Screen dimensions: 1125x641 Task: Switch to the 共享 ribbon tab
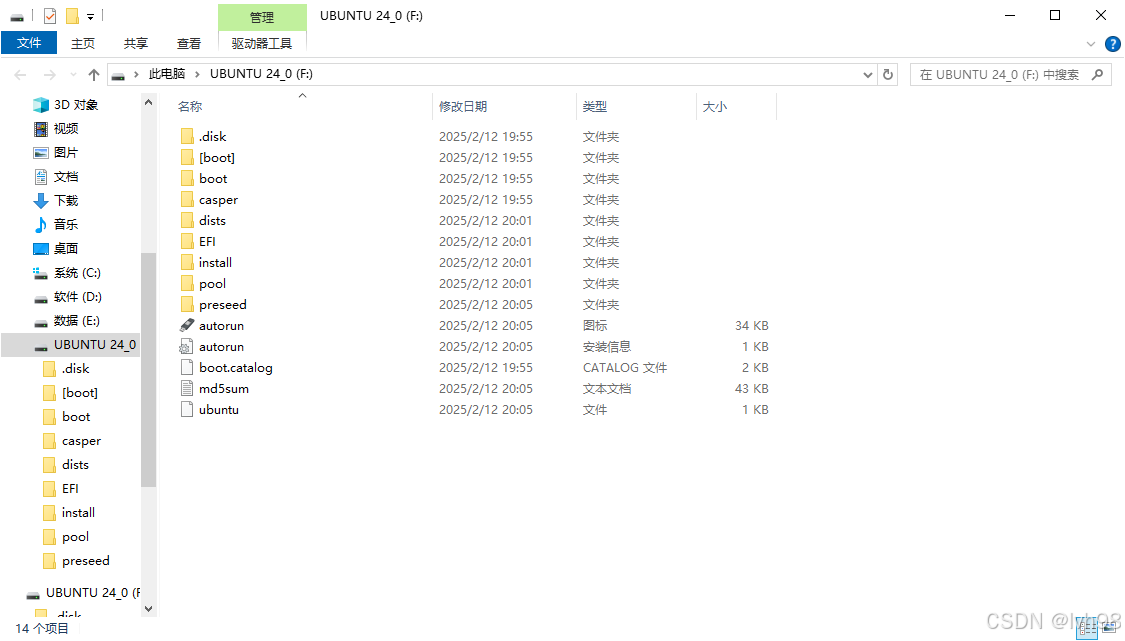click(x=136, y=43)
